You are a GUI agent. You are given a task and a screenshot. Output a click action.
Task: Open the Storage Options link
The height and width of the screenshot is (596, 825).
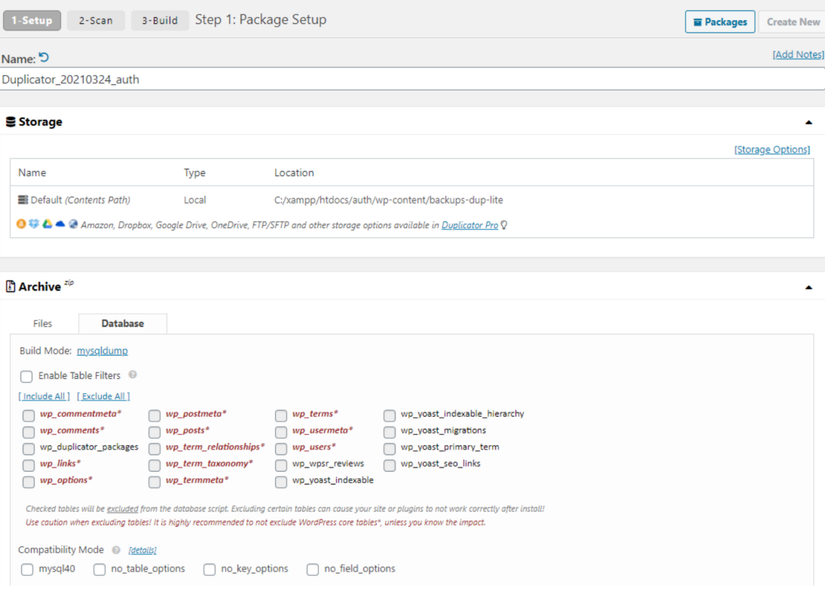(x=772, y=149)
